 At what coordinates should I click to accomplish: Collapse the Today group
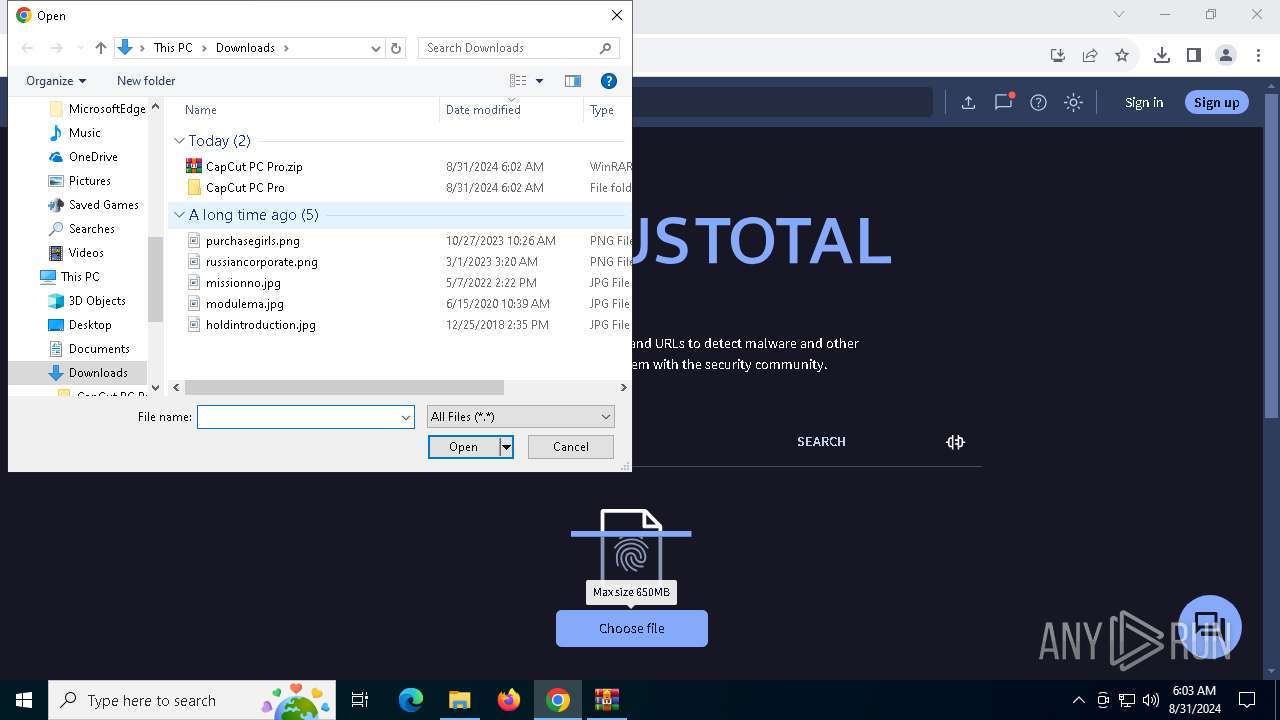coord(179,141)
